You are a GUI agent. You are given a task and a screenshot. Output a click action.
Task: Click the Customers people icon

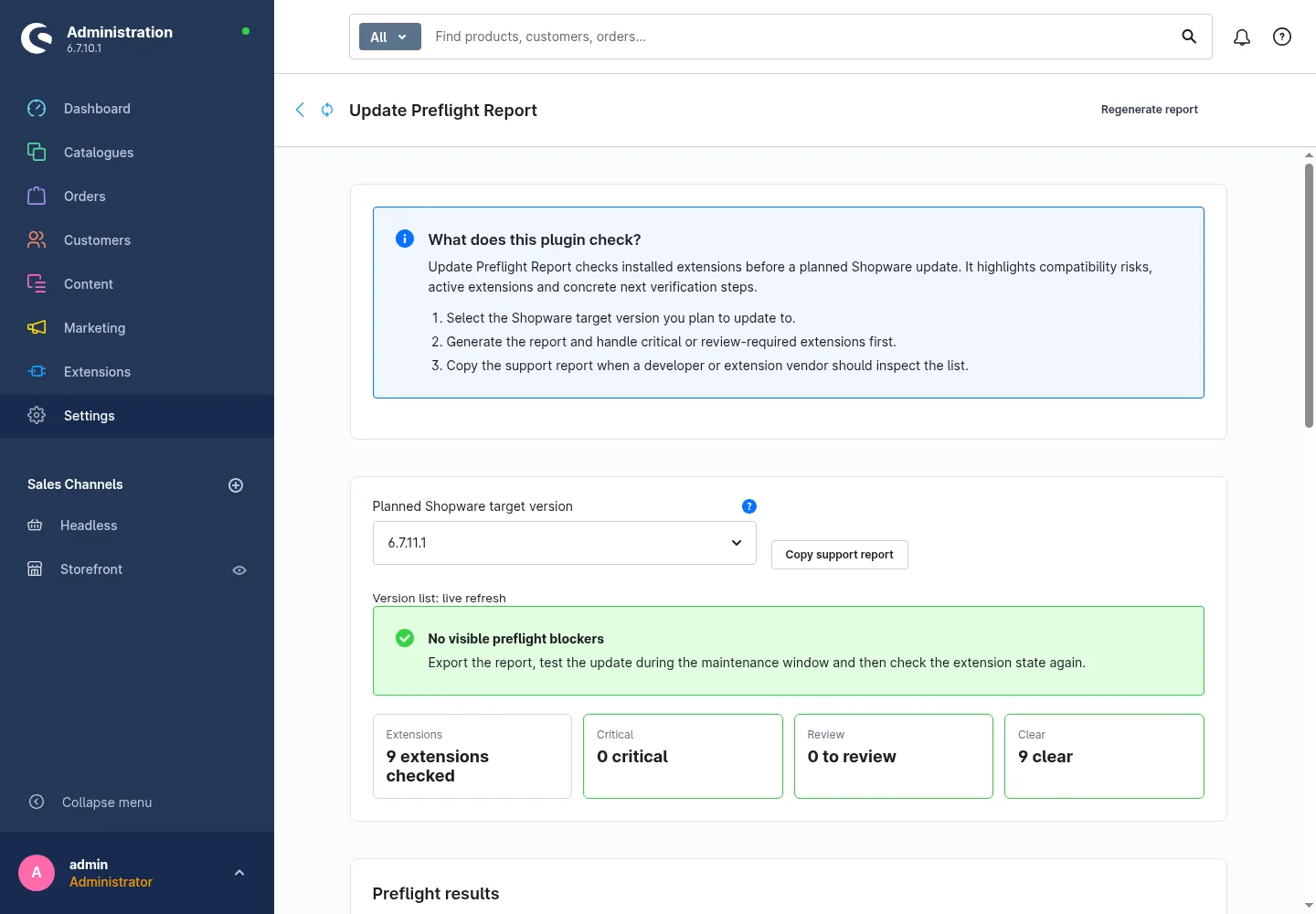coord(37,239)
